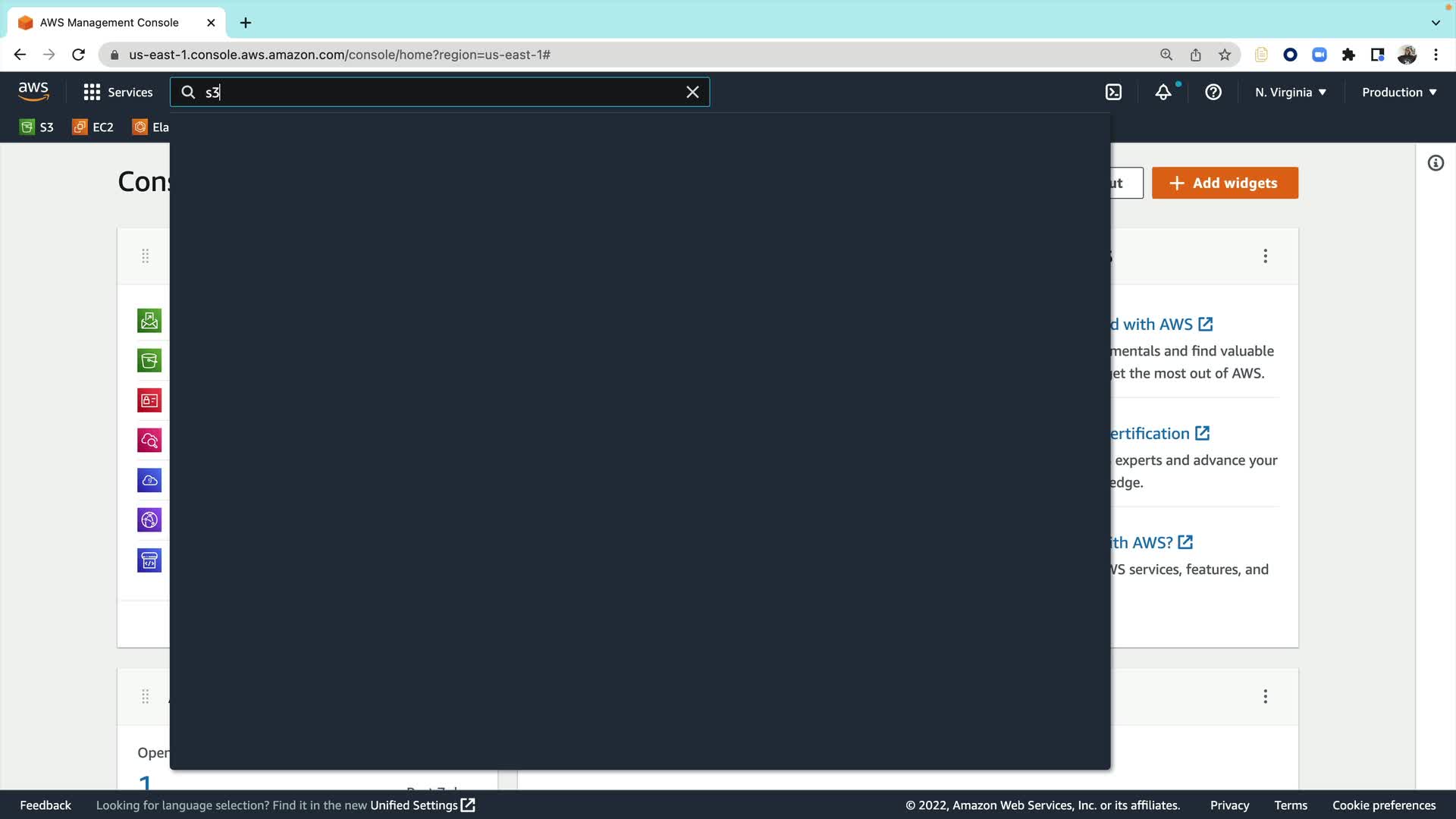Expand the N. Virginia region dropdown

[x=1290, y=92]
